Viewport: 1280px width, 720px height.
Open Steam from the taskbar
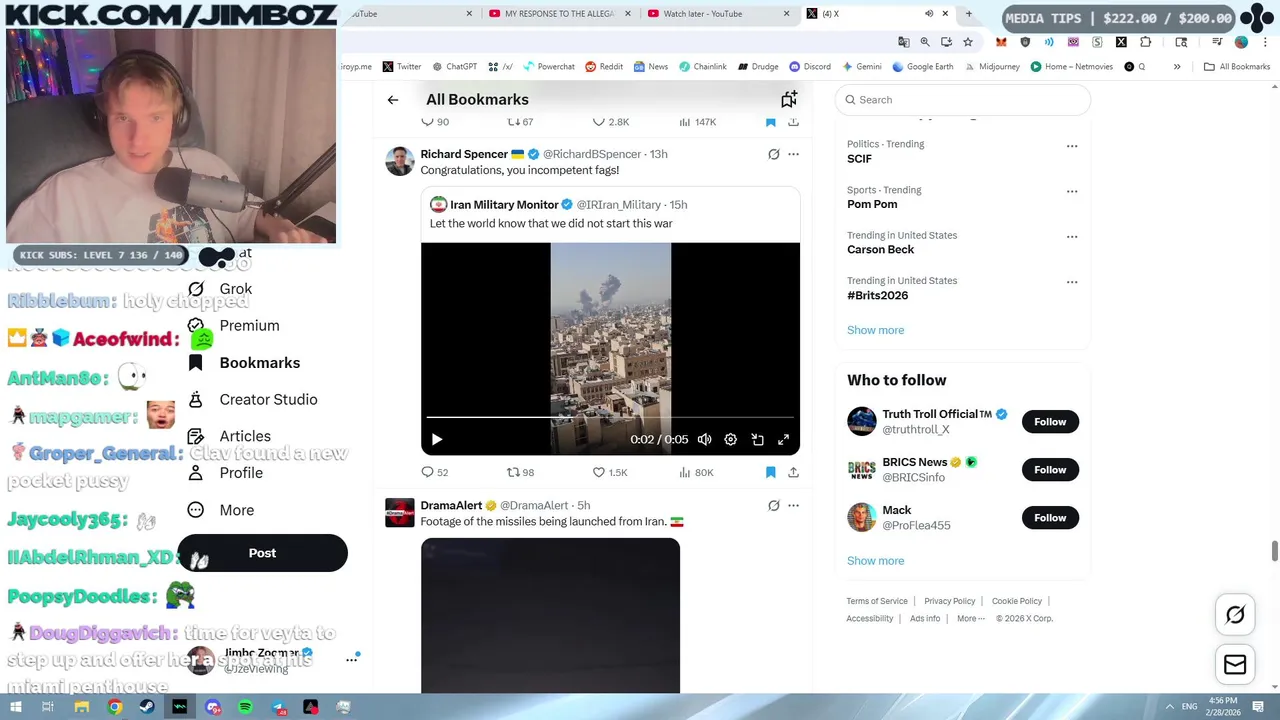[147, 707]
